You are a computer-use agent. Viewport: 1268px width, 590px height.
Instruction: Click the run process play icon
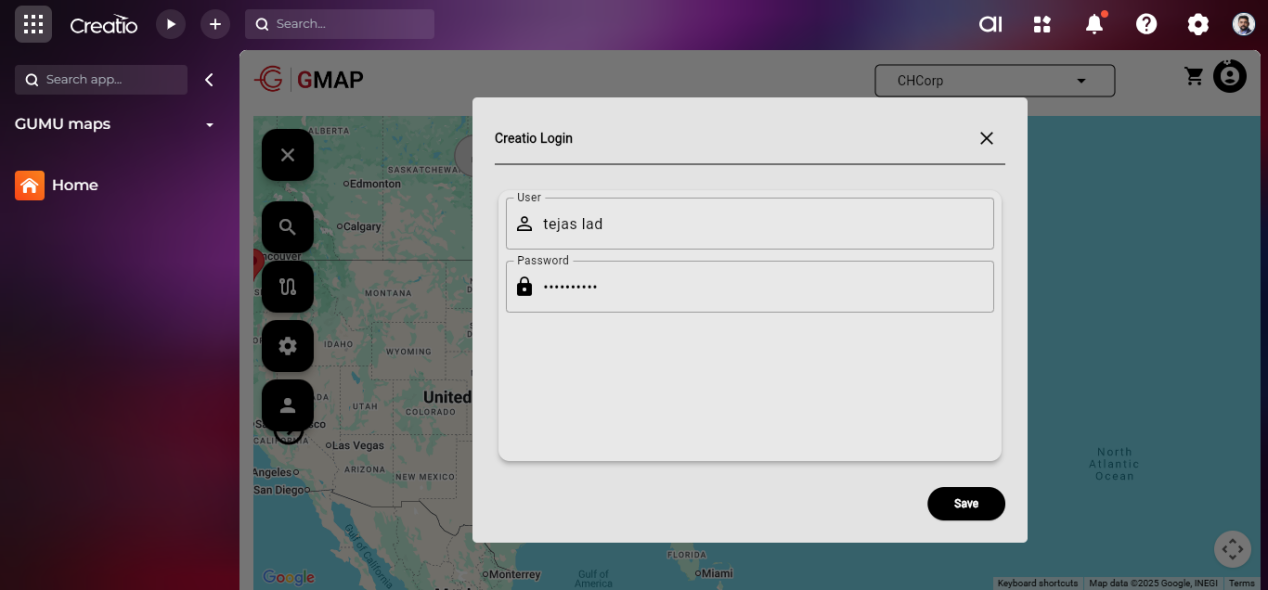pos(171,24)
